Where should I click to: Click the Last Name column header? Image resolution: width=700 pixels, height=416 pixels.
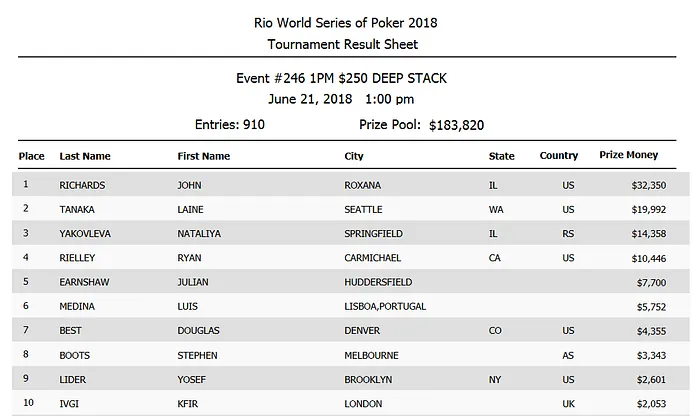pyautogui.click(x=85, y=156)
